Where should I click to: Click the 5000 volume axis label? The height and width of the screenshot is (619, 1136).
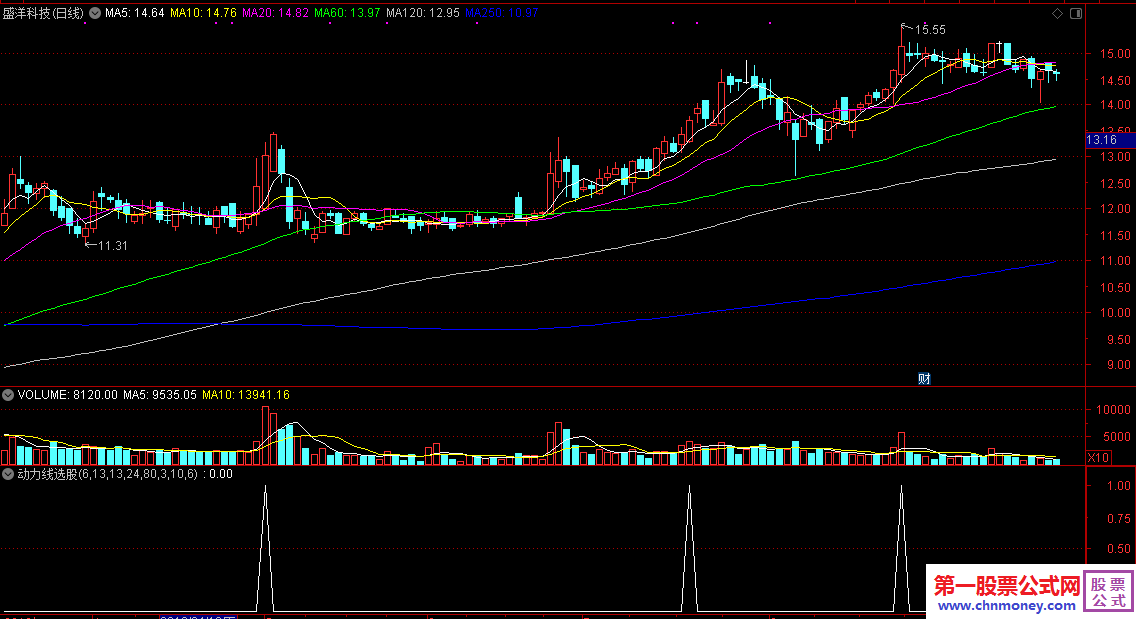point(1116,437)
